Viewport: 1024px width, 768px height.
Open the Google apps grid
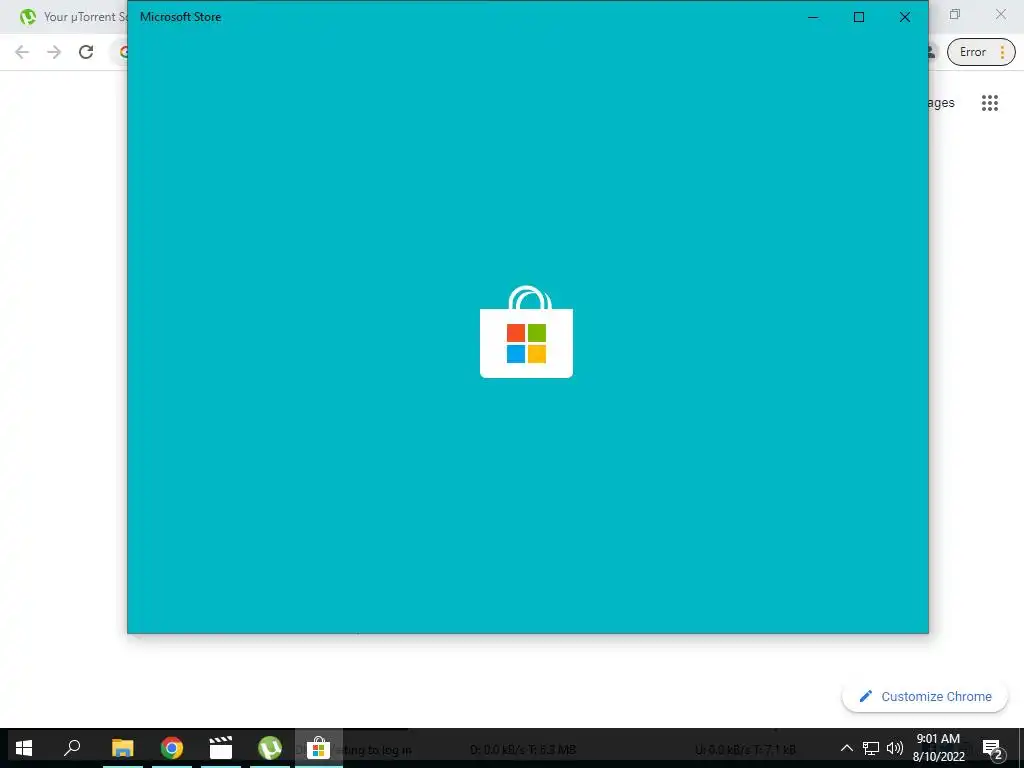pos(990,103)
